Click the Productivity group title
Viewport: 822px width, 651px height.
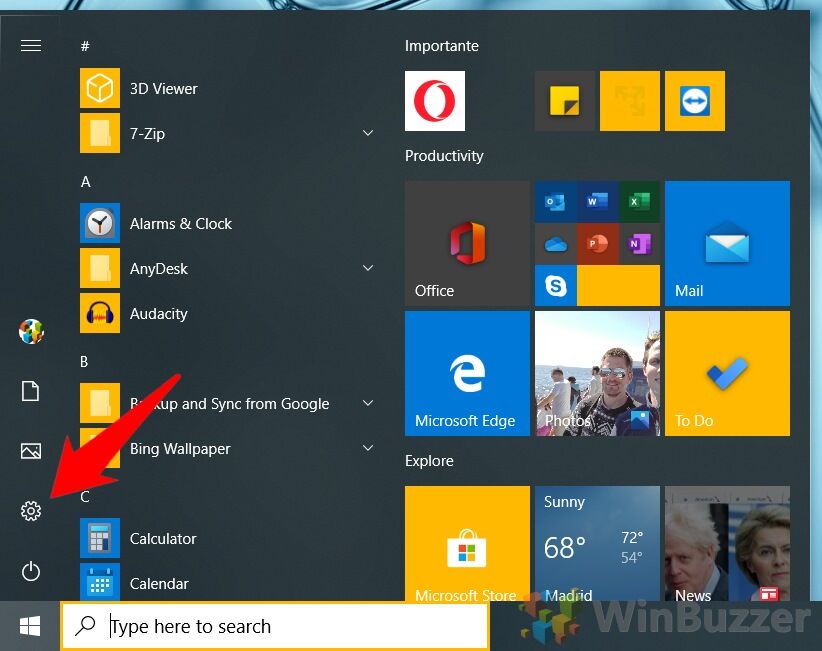[x=444, y=156]
